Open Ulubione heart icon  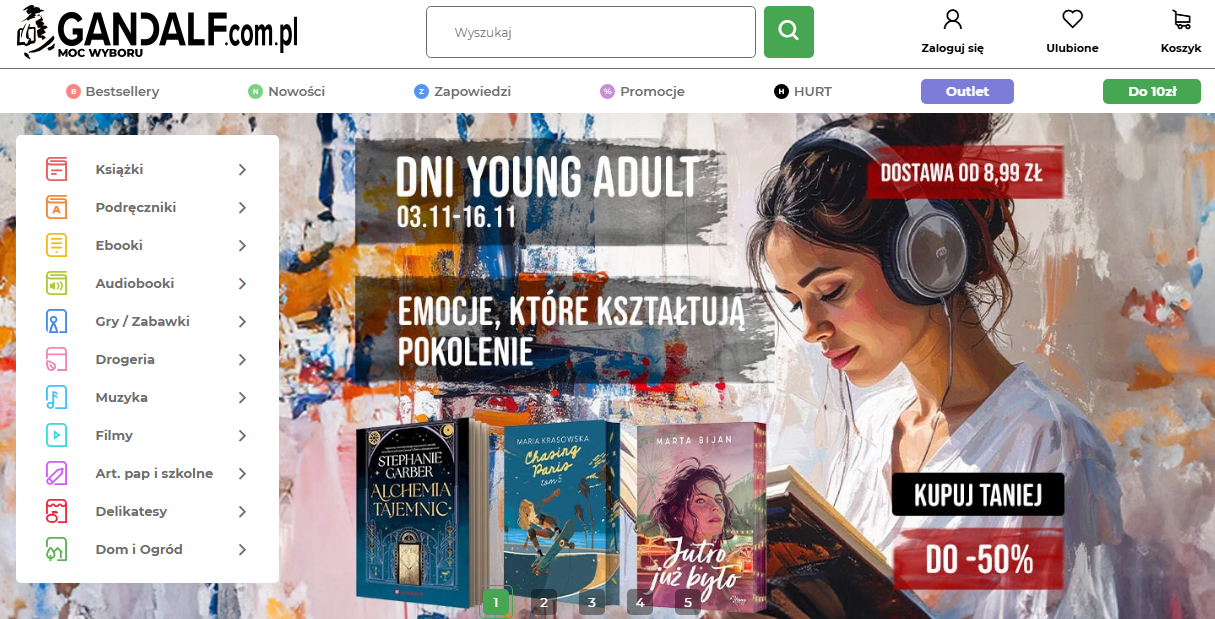pyautogui.click(x=1072, y=19)
